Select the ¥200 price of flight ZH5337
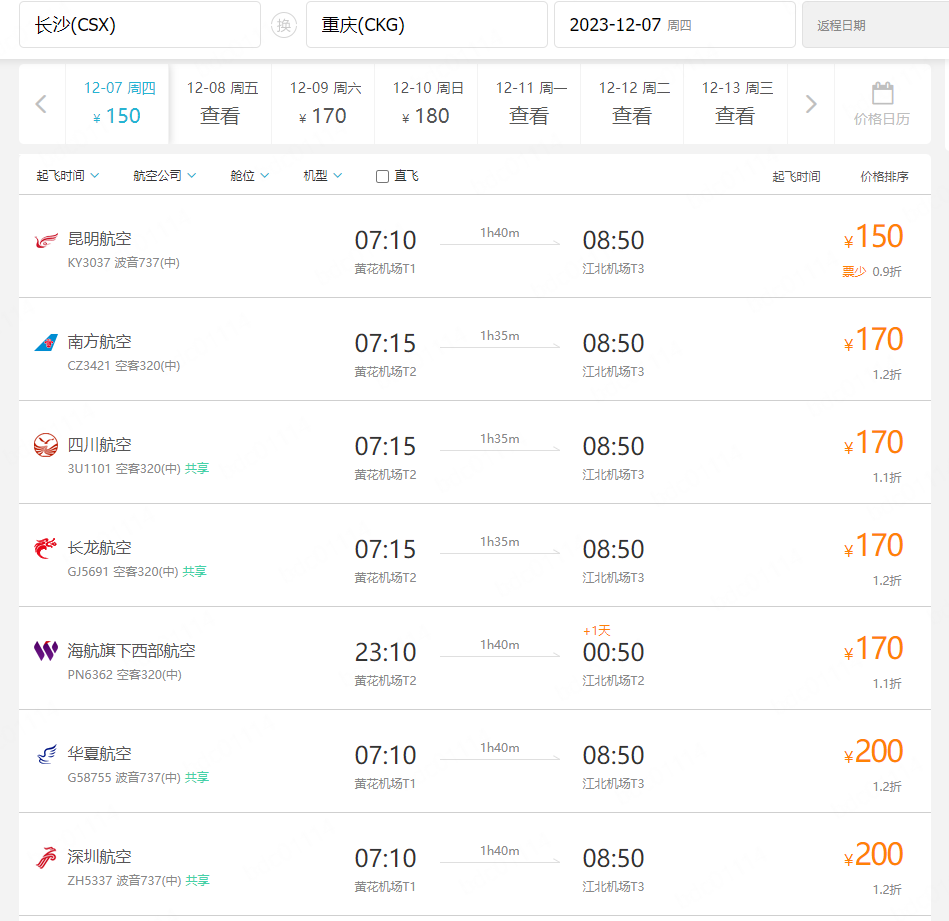The image size is (949, 921). click(x=873, y=854)
